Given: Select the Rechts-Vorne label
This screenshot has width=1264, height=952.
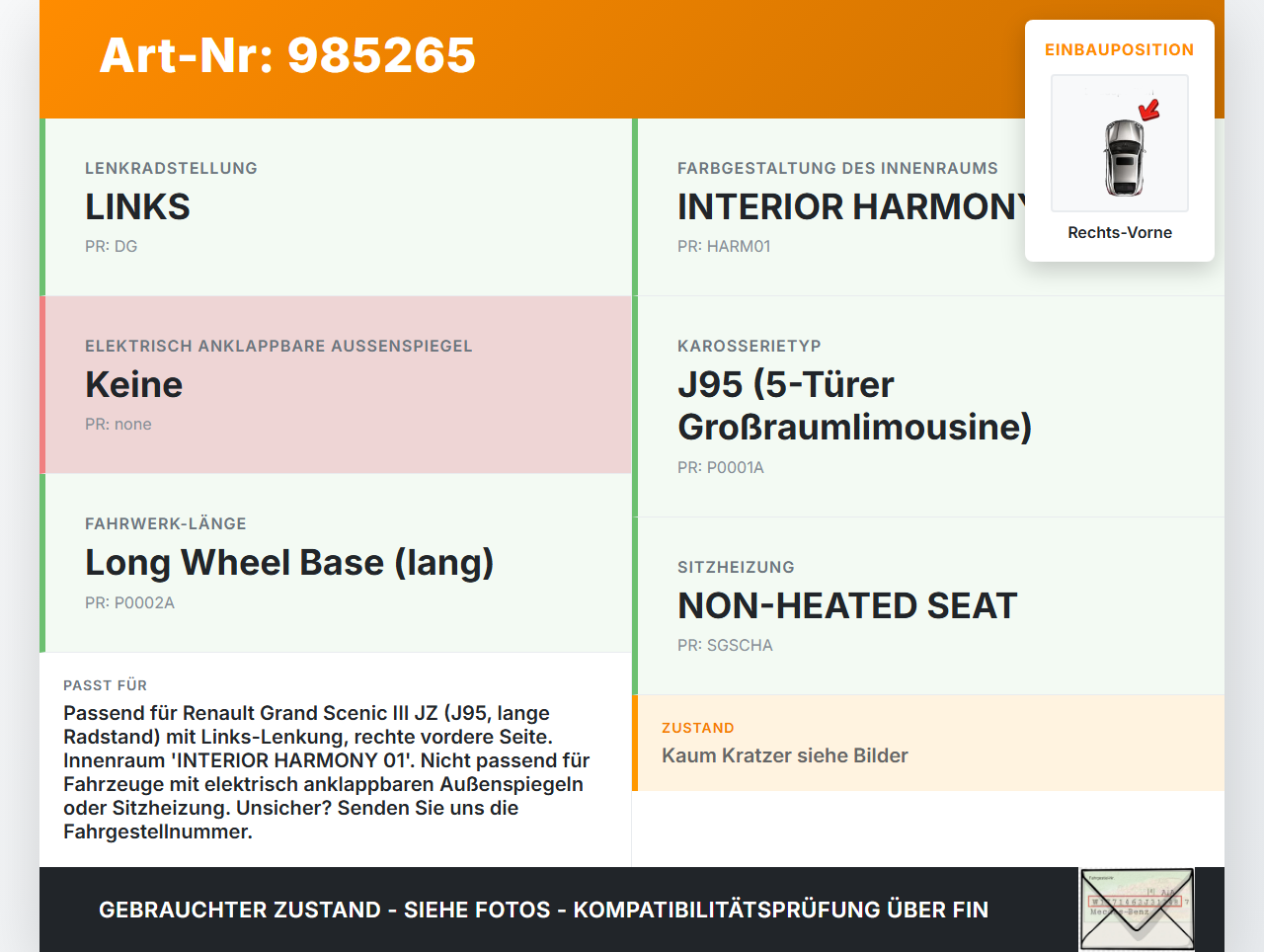Looking at the screenshot, I should click(x=1119, y=232).
